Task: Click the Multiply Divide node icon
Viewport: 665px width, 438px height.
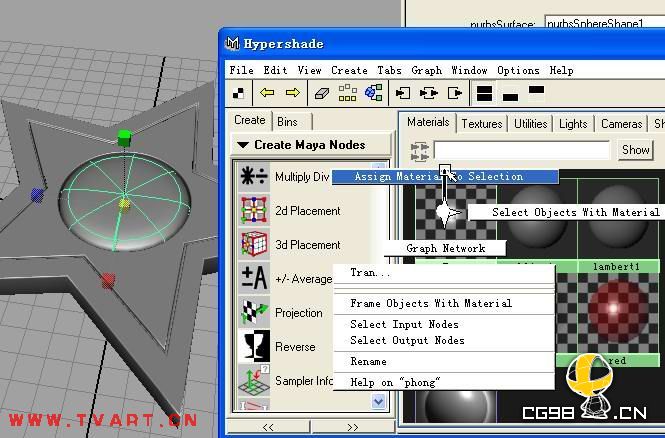Action: (x=254, y=176)
